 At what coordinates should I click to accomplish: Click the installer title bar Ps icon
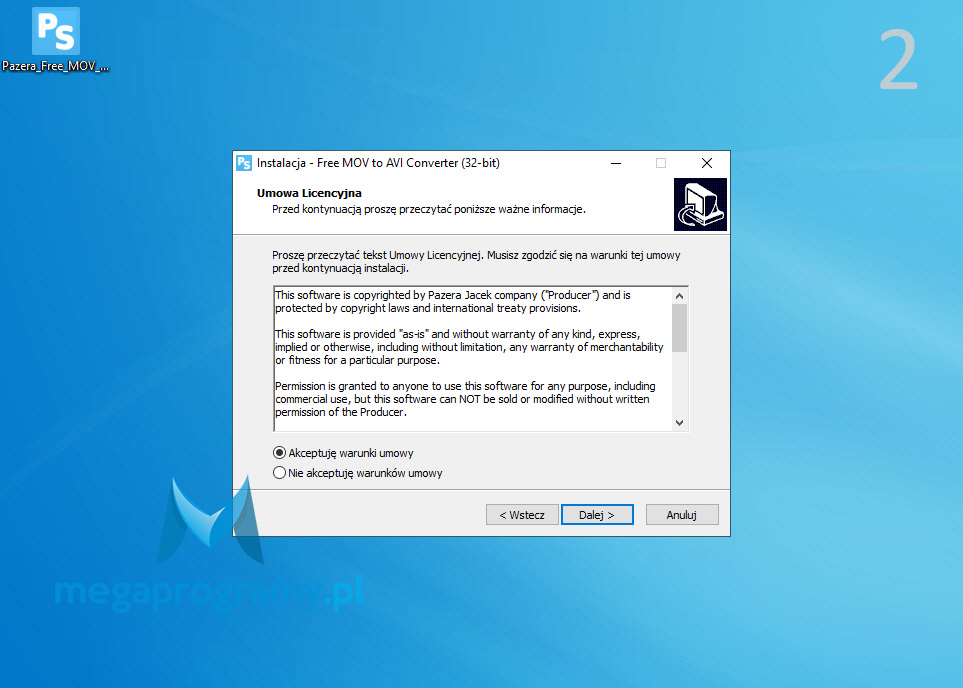[x=244, y=163]
